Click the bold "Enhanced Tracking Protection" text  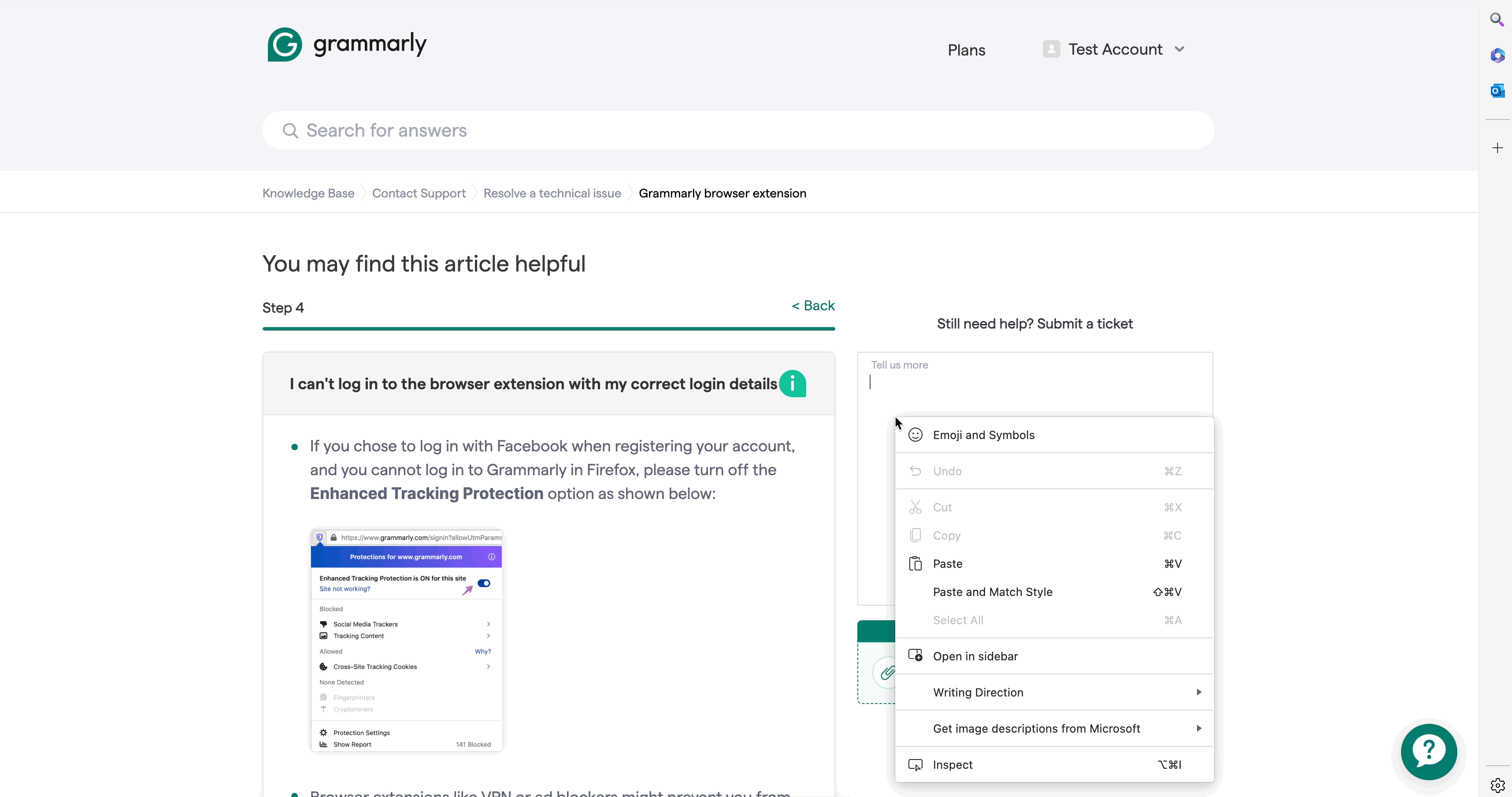[427, 493]
